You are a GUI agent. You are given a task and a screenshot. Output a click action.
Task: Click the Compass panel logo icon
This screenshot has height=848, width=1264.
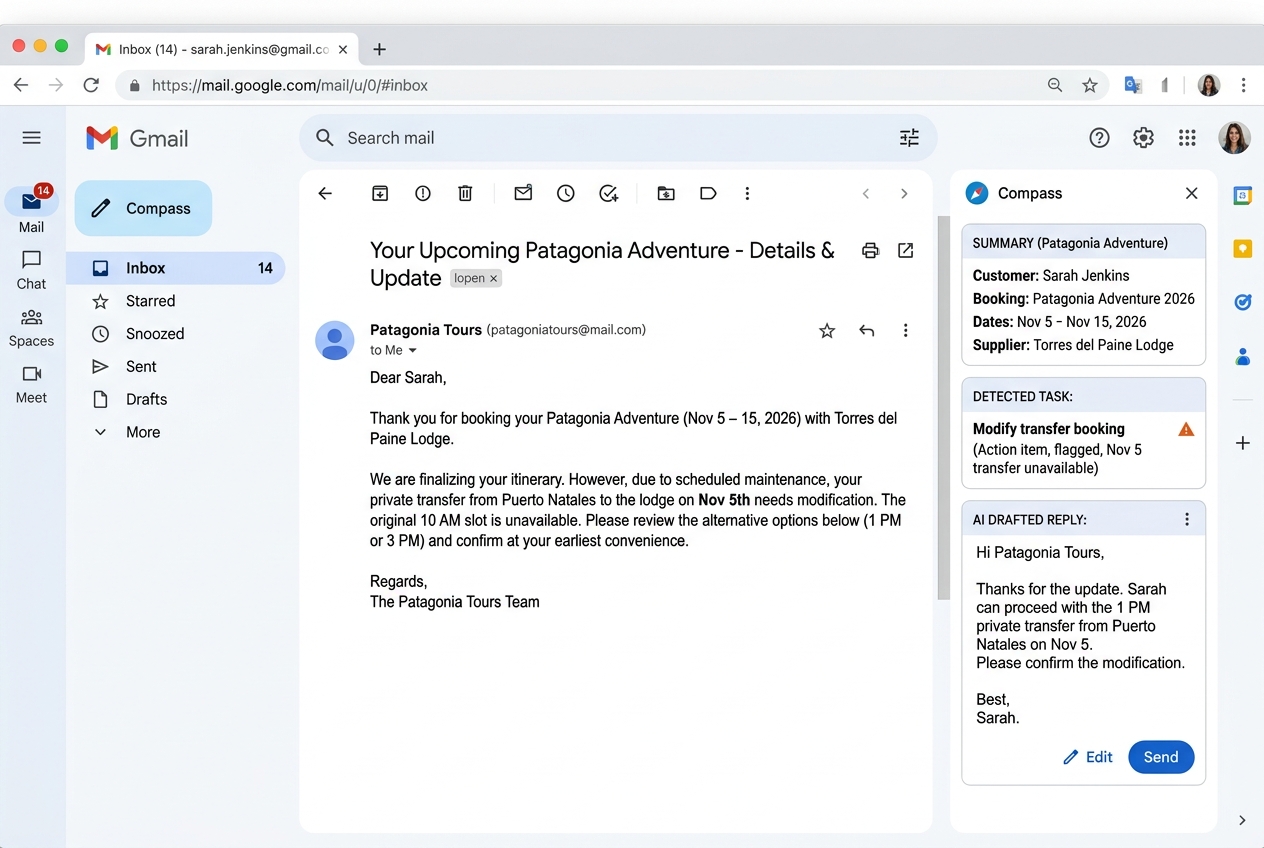977,194
